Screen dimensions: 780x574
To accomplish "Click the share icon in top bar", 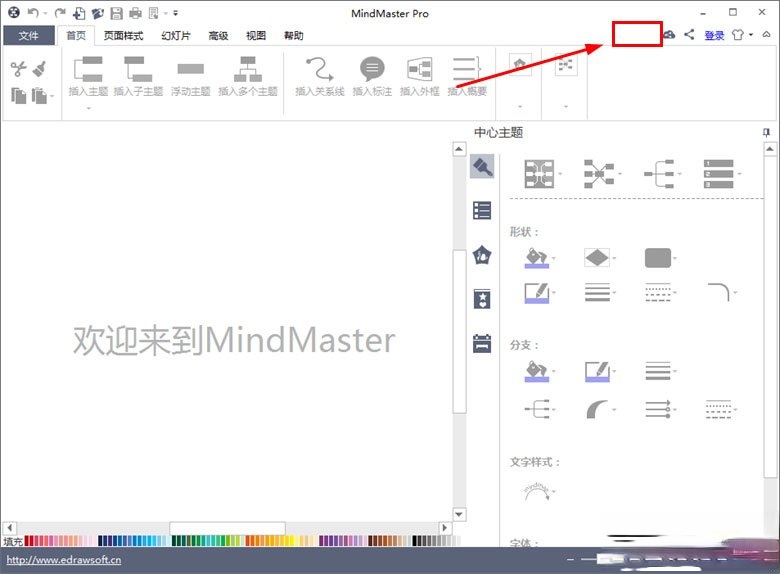I will (x=689, y=34).
